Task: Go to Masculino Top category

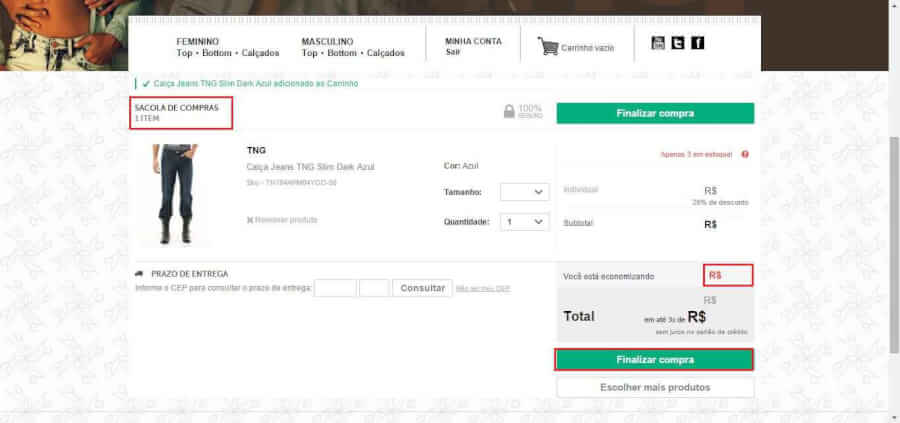Action: 309,53
